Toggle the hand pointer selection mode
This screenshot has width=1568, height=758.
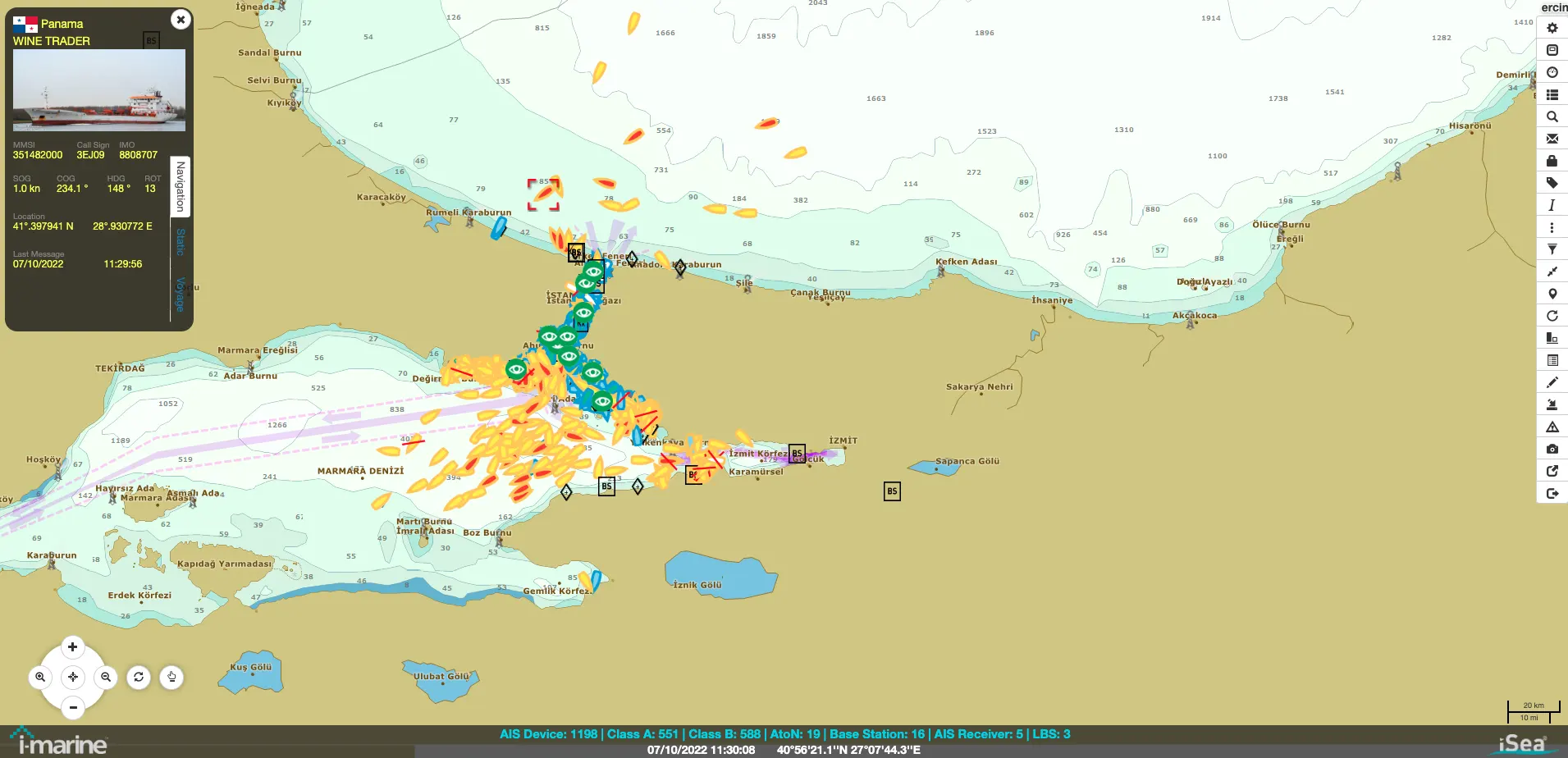pyautogui.click(x=171, y=677)
